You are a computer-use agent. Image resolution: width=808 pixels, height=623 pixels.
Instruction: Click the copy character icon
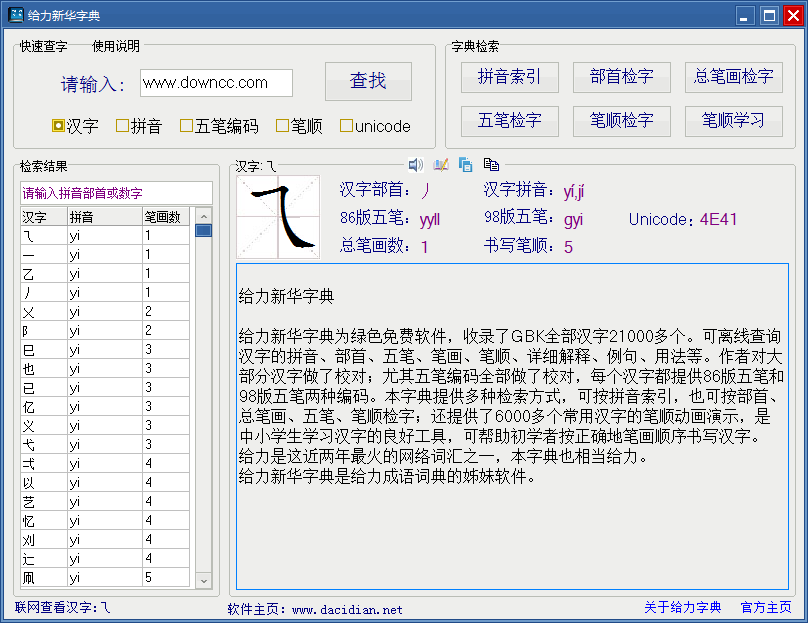coord(465,164)
